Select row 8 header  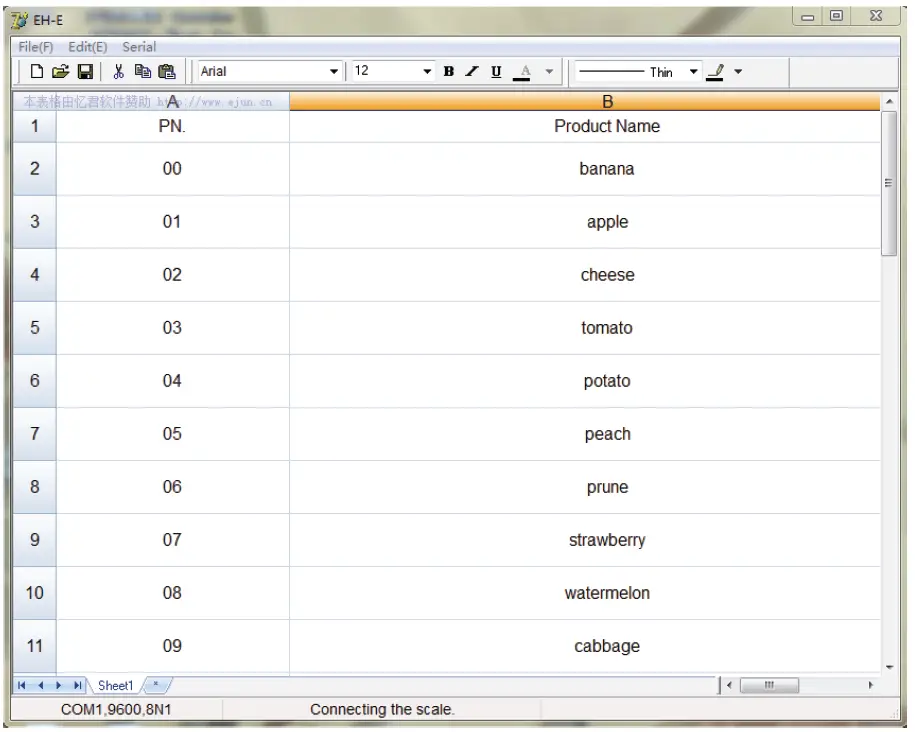[35, 487]
